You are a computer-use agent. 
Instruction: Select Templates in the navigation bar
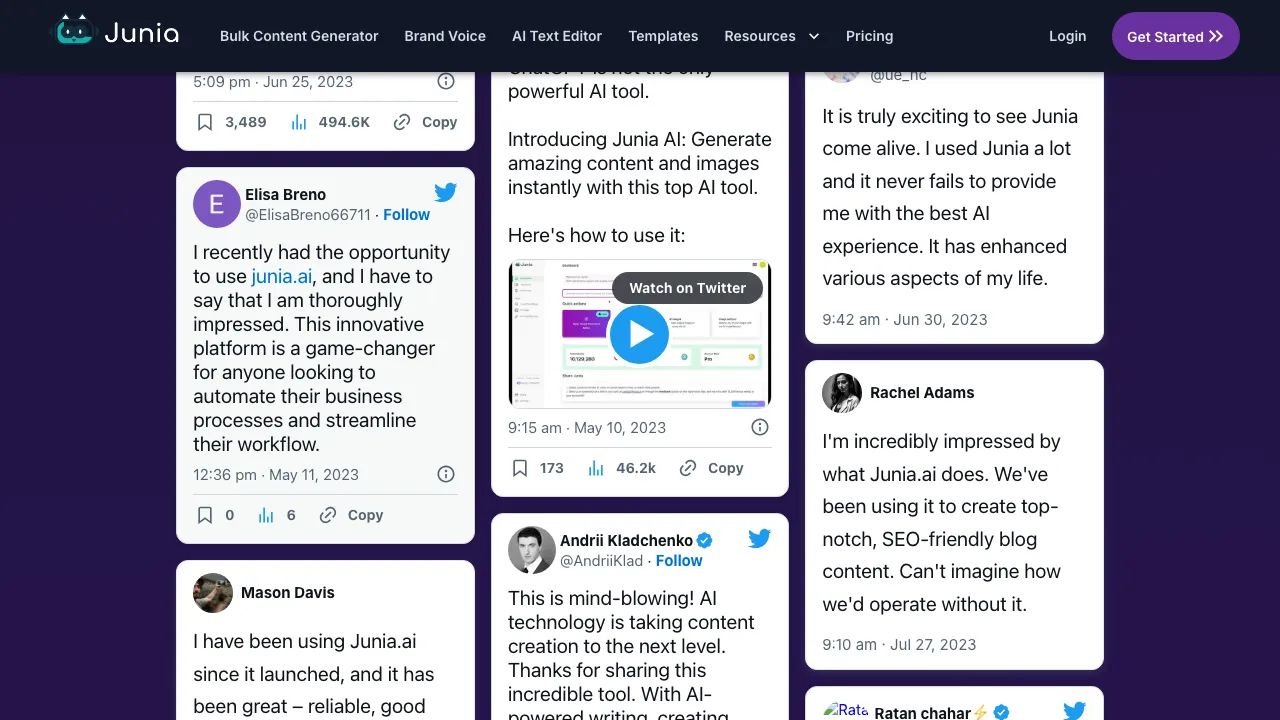[663, 36]
